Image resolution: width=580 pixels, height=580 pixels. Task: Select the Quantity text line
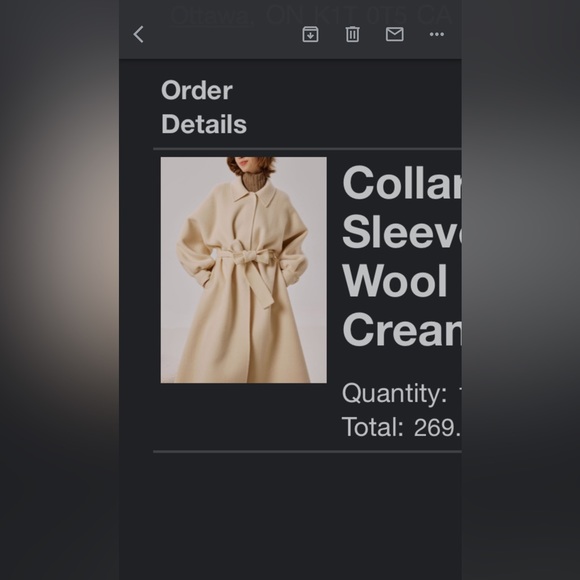pos(402,393)
